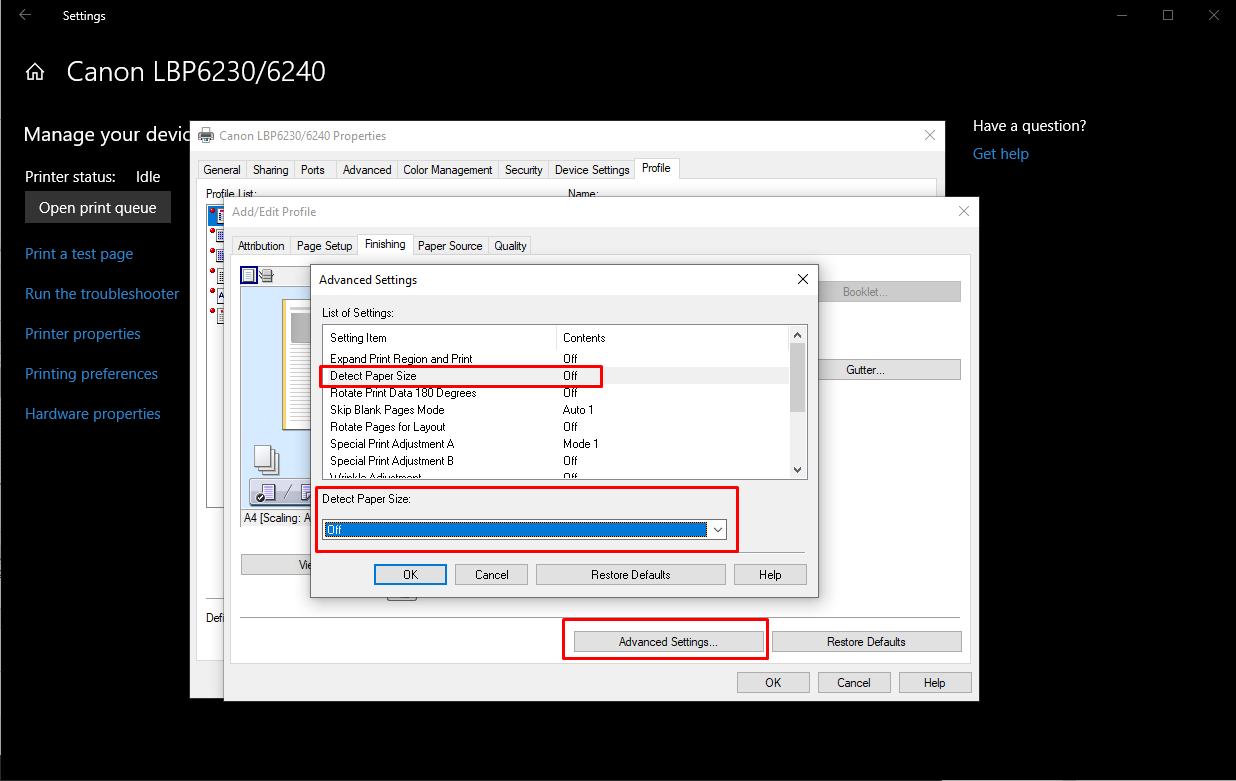Select Skip Blank Pages Mode row
Screen dimensions: 1236x781
coord(556,410)
